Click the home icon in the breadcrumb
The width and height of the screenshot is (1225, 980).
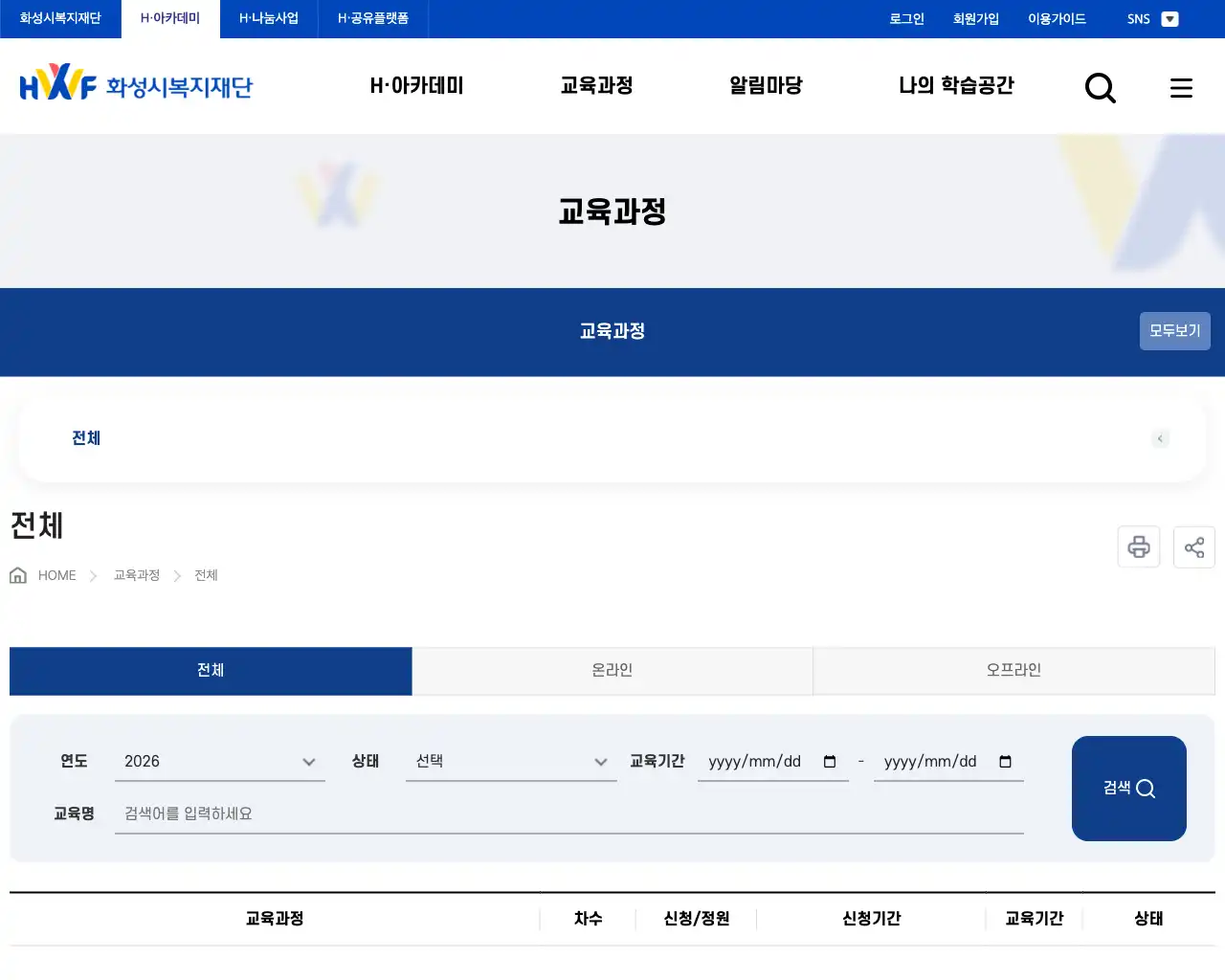17,574
